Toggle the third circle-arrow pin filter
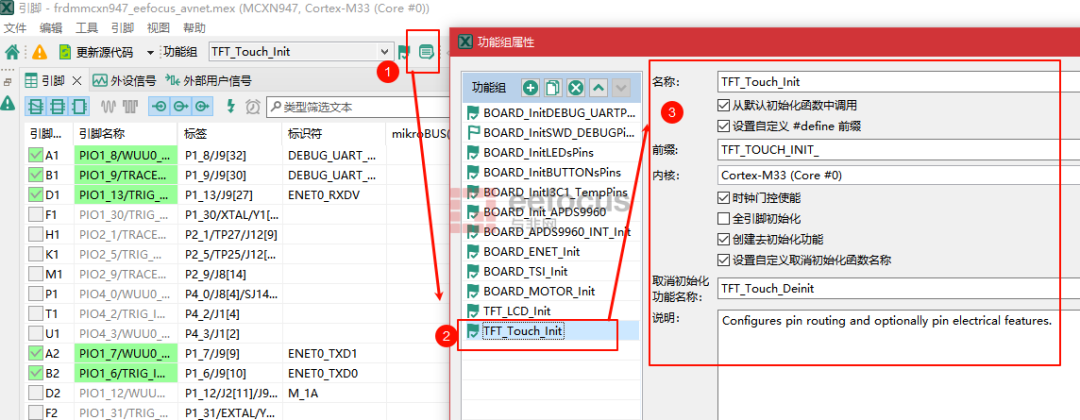The height and width of the screenshot is (420, 1080). [201, 107]
